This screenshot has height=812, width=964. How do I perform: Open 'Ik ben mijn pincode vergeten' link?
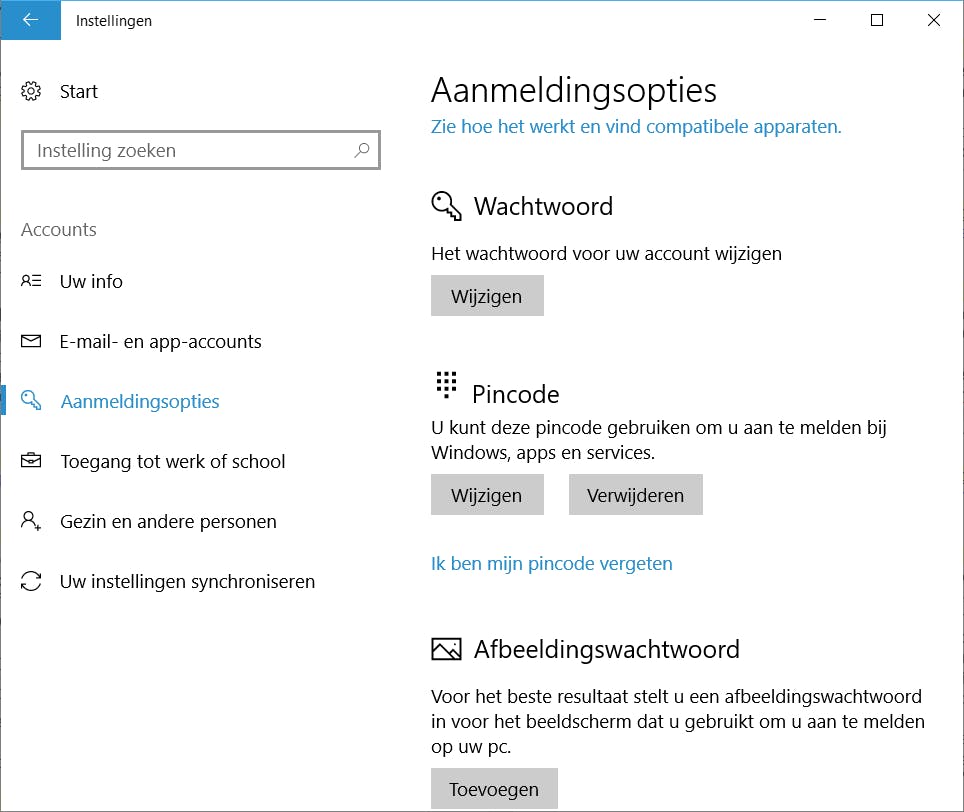click(x=551, y=563)
